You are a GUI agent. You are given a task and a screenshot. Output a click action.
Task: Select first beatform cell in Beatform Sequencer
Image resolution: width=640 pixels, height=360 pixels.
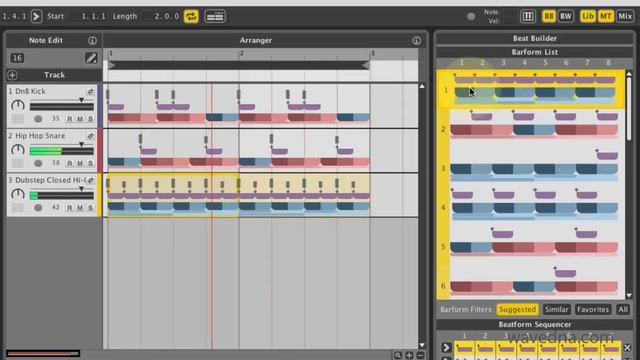pyautogui.click(x=464, y=348)
